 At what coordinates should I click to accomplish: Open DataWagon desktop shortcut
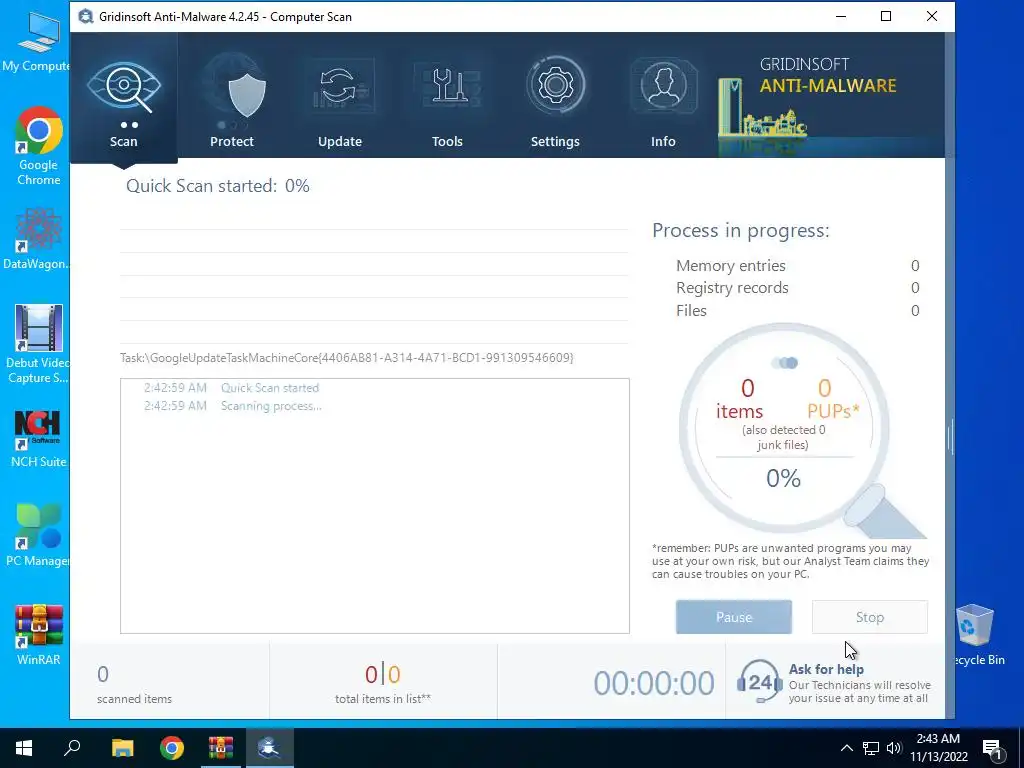tap(37, 239)
